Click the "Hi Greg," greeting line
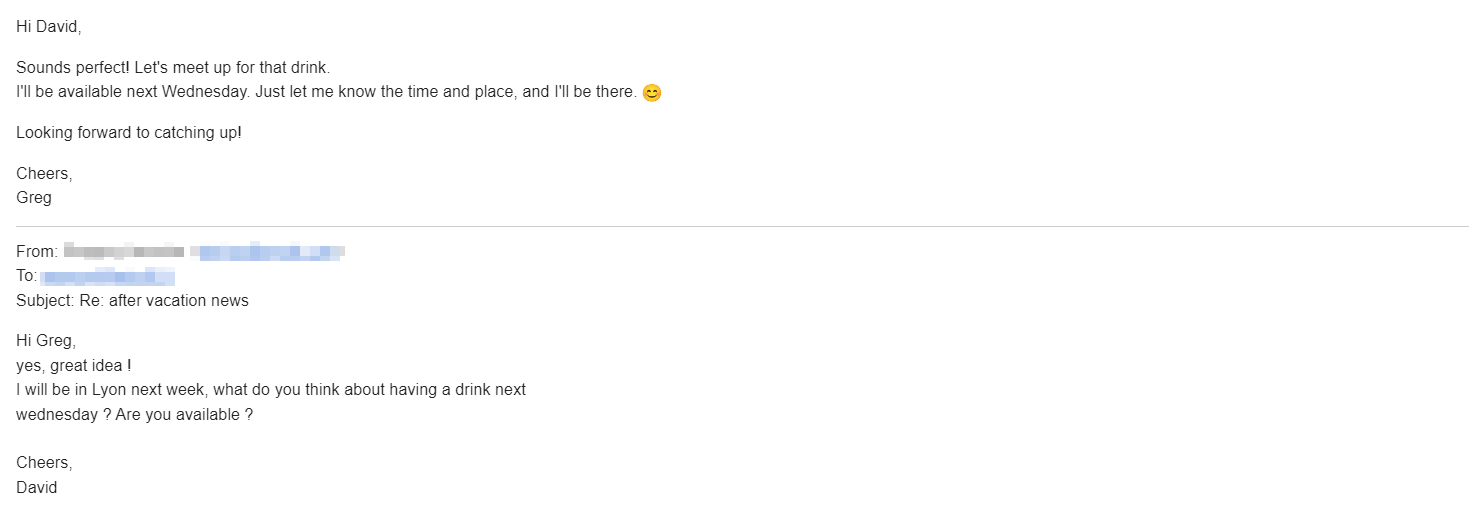Viewport: 1469px width, 510px height. click(46, 341)
